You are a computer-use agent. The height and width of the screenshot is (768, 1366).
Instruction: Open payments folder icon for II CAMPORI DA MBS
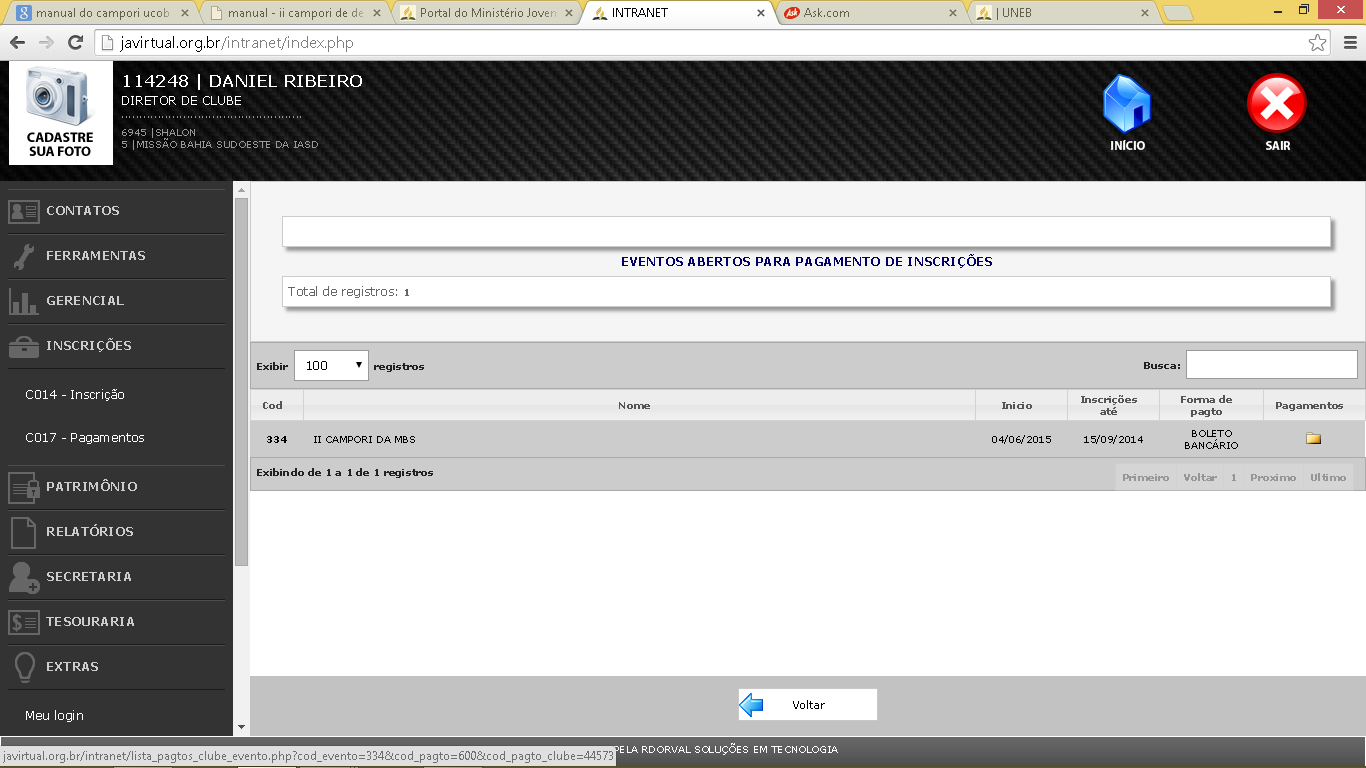point(1313,438)
